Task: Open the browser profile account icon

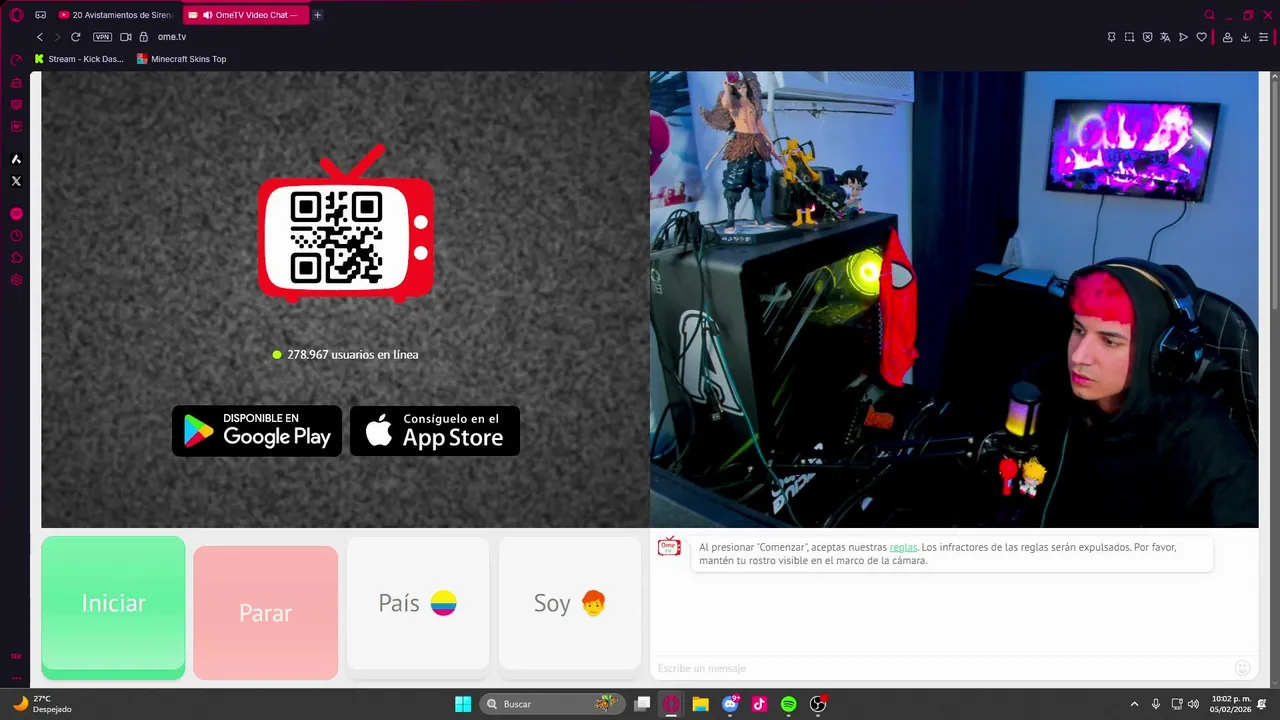Action: (1227, 37)
